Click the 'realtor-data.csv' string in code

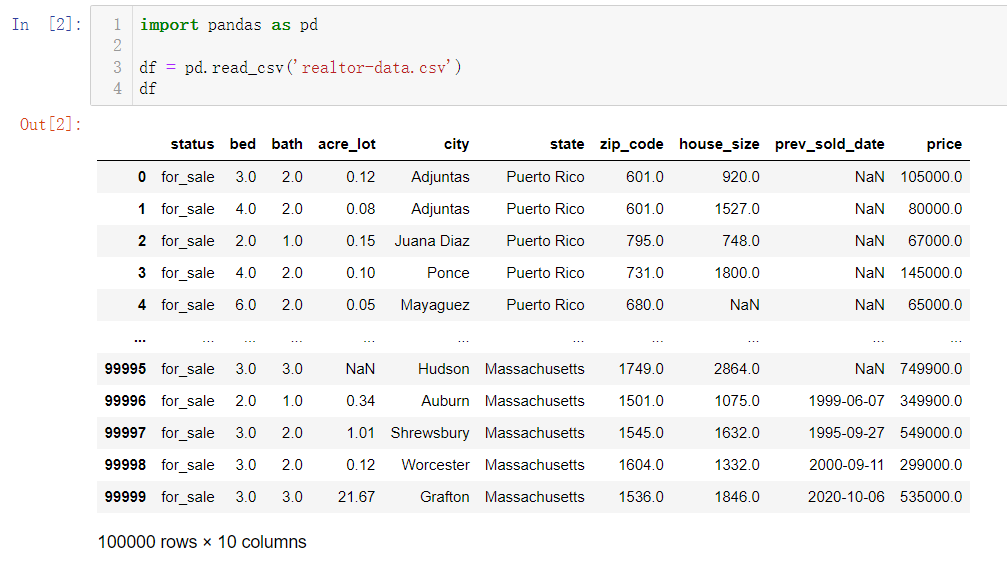pos(374,67)
